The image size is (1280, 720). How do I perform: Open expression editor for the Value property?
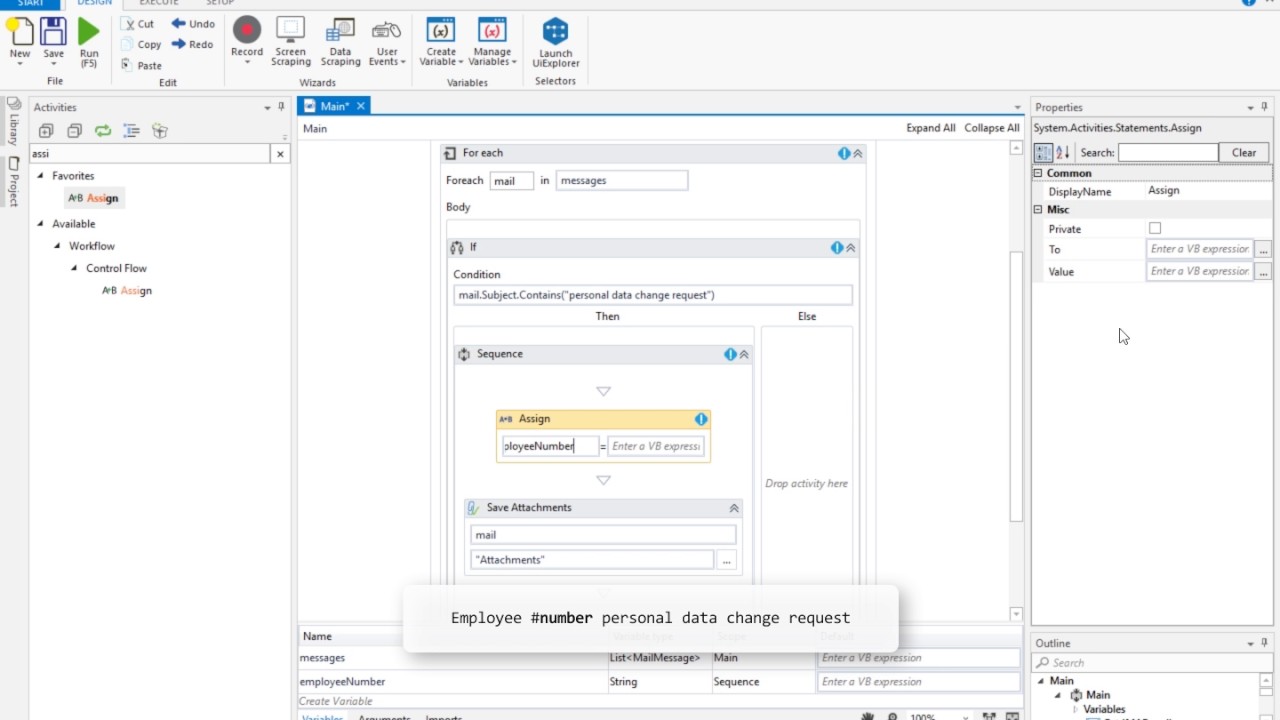(x=1264, y=272)
